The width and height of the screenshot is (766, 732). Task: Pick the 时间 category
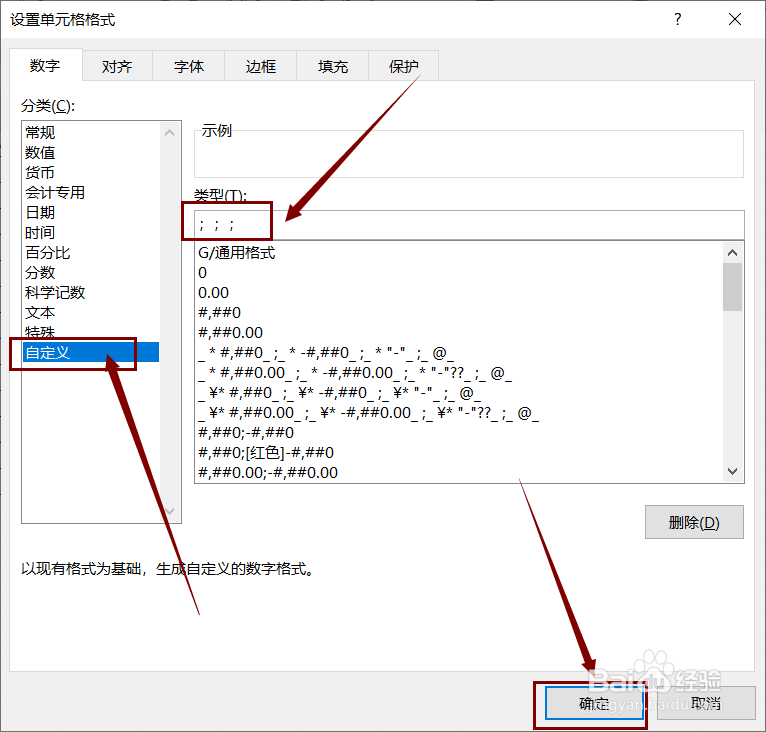91,233
